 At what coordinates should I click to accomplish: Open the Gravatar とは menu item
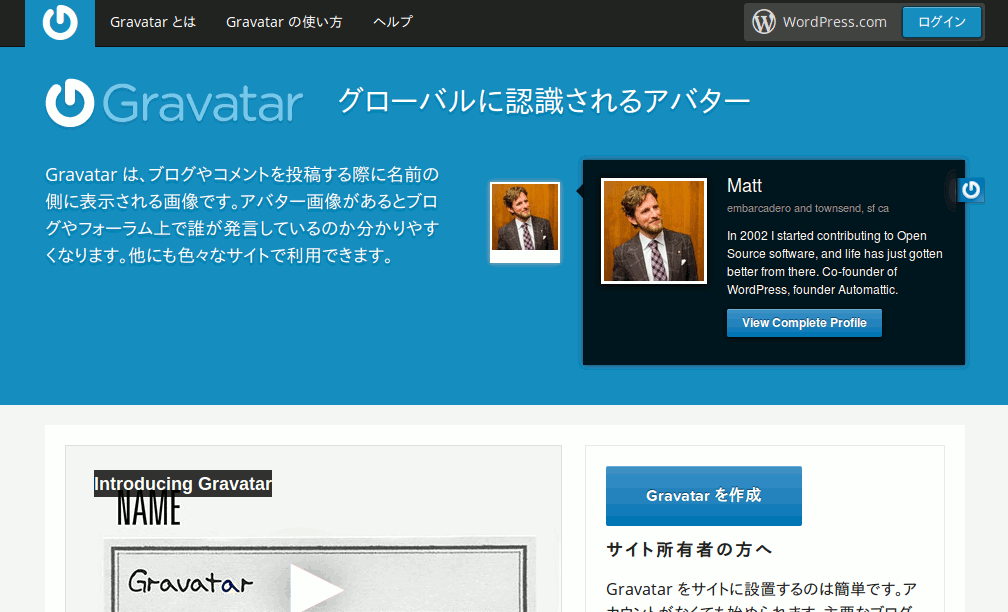pos(152,22)
